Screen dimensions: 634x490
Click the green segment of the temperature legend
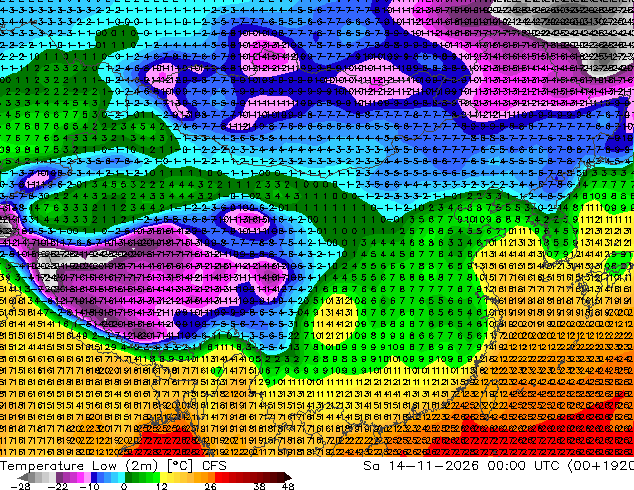point(142,477)
